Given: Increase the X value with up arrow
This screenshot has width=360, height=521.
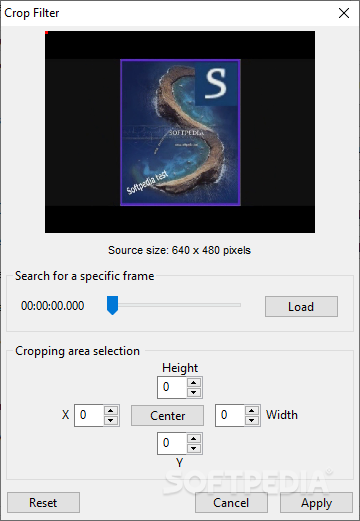Looking at the screenshot, I should tap(111, 410).
